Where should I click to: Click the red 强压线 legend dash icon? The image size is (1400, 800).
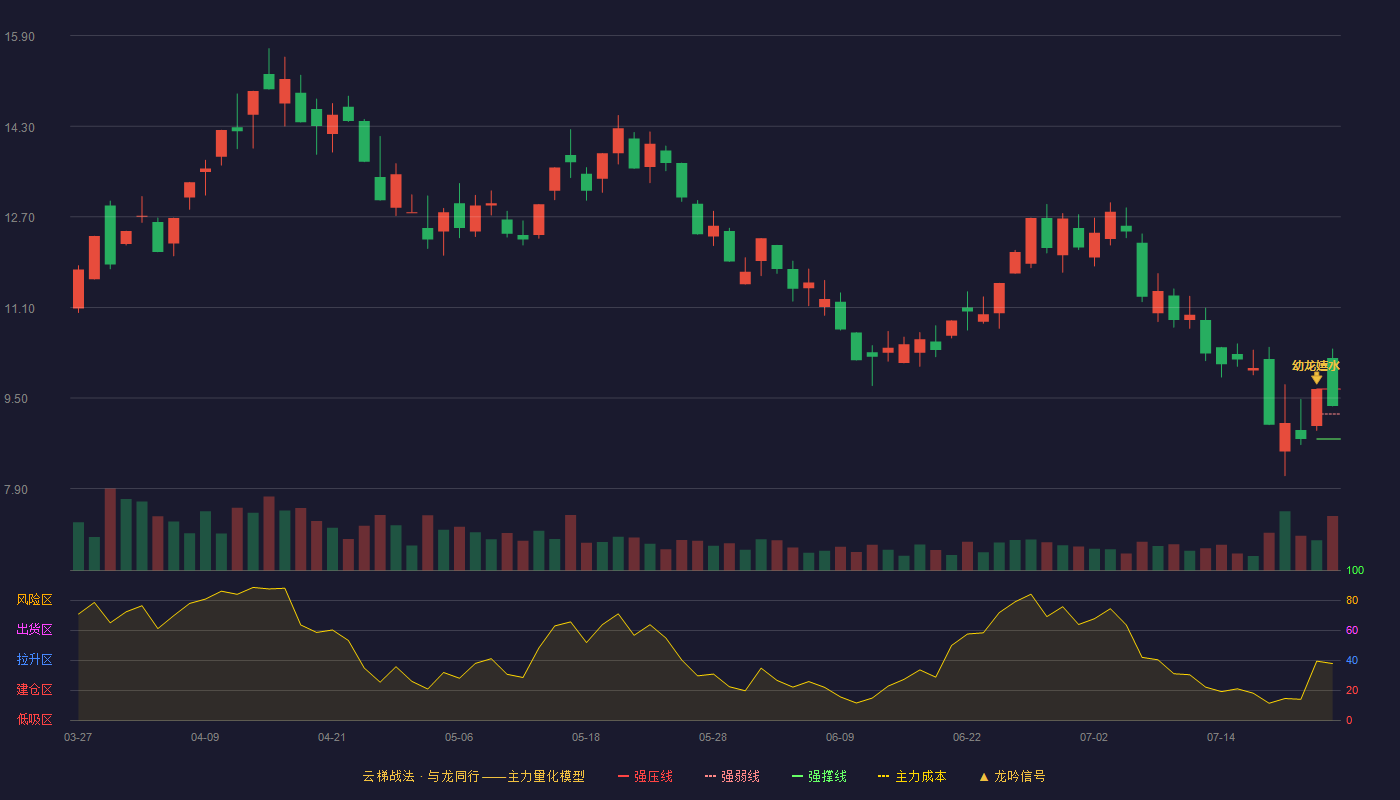623,777
